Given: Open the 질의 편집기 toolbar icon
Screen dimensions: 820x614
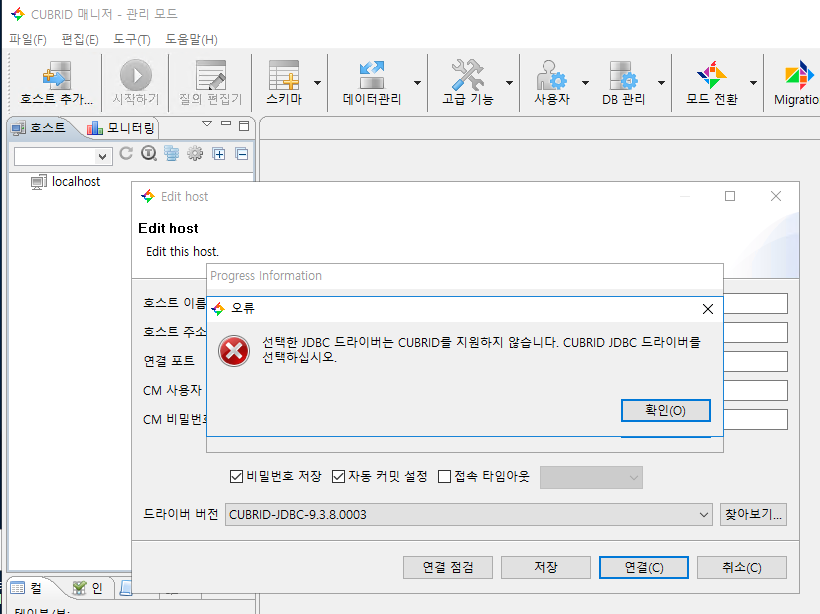Looking at the screenshot, I should [211, 75].
